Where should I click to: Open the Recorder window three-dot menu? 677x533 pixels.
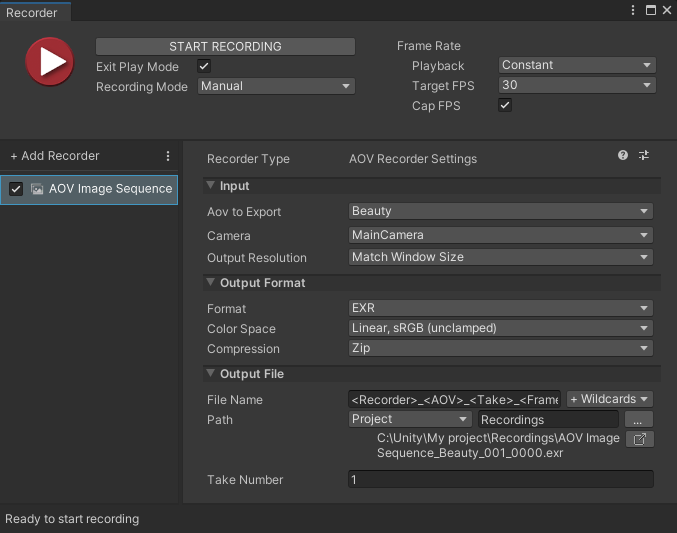[633, 10]
